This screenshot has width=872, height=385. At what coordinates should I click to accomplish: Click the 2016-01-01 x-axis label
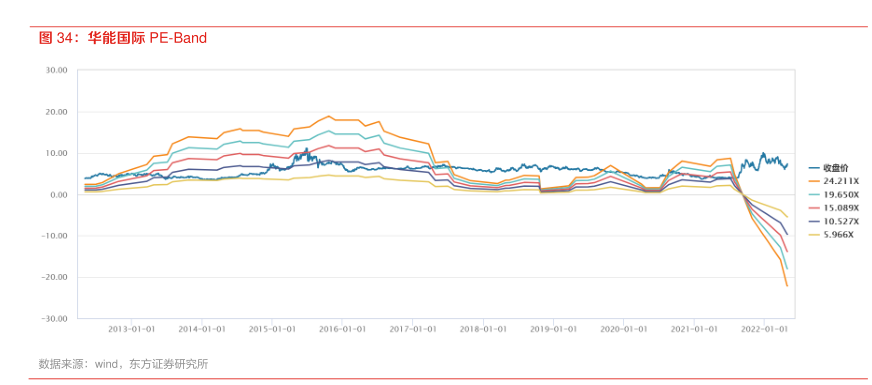pos(342,329)
